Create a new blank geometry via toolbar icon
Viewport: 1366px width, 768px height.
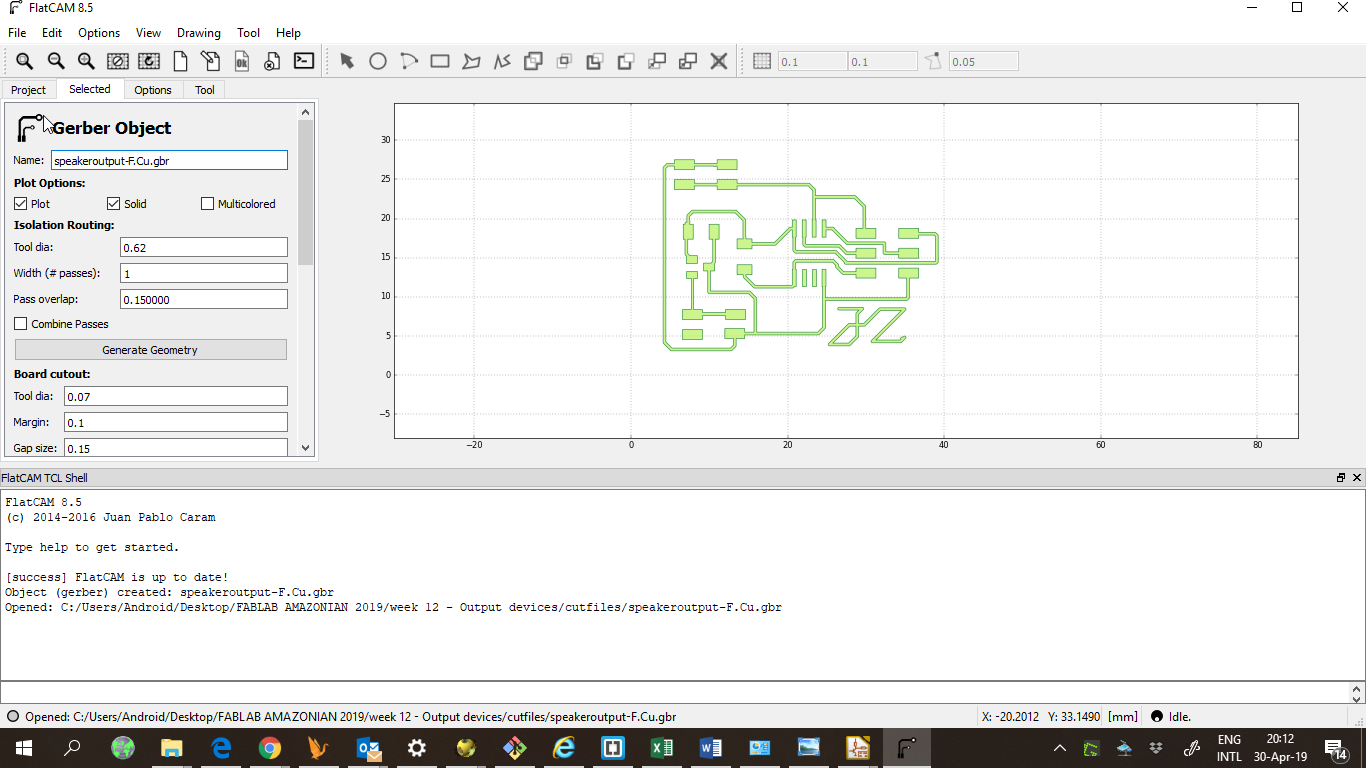(180, 61)
